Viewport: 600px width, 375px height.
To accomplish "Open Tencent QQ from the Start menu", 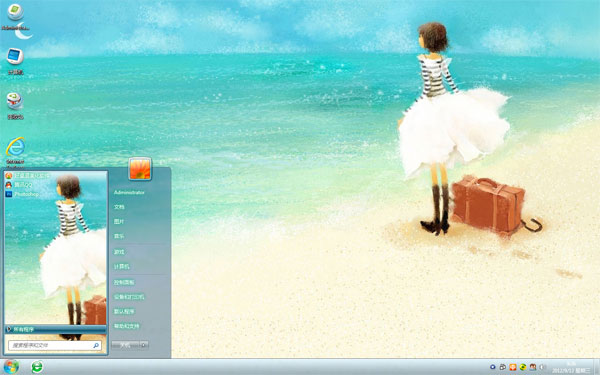I will 19,185.
